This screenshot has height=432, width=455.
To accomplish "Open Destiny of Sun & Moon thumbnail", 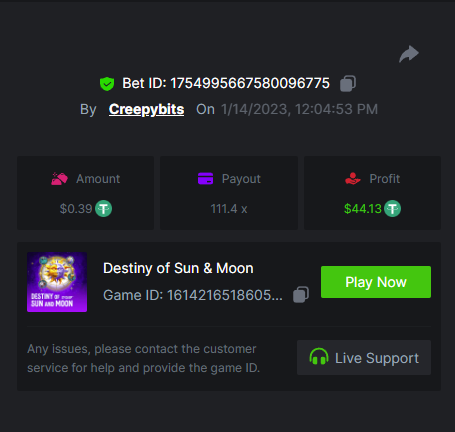I will point(57,282).
